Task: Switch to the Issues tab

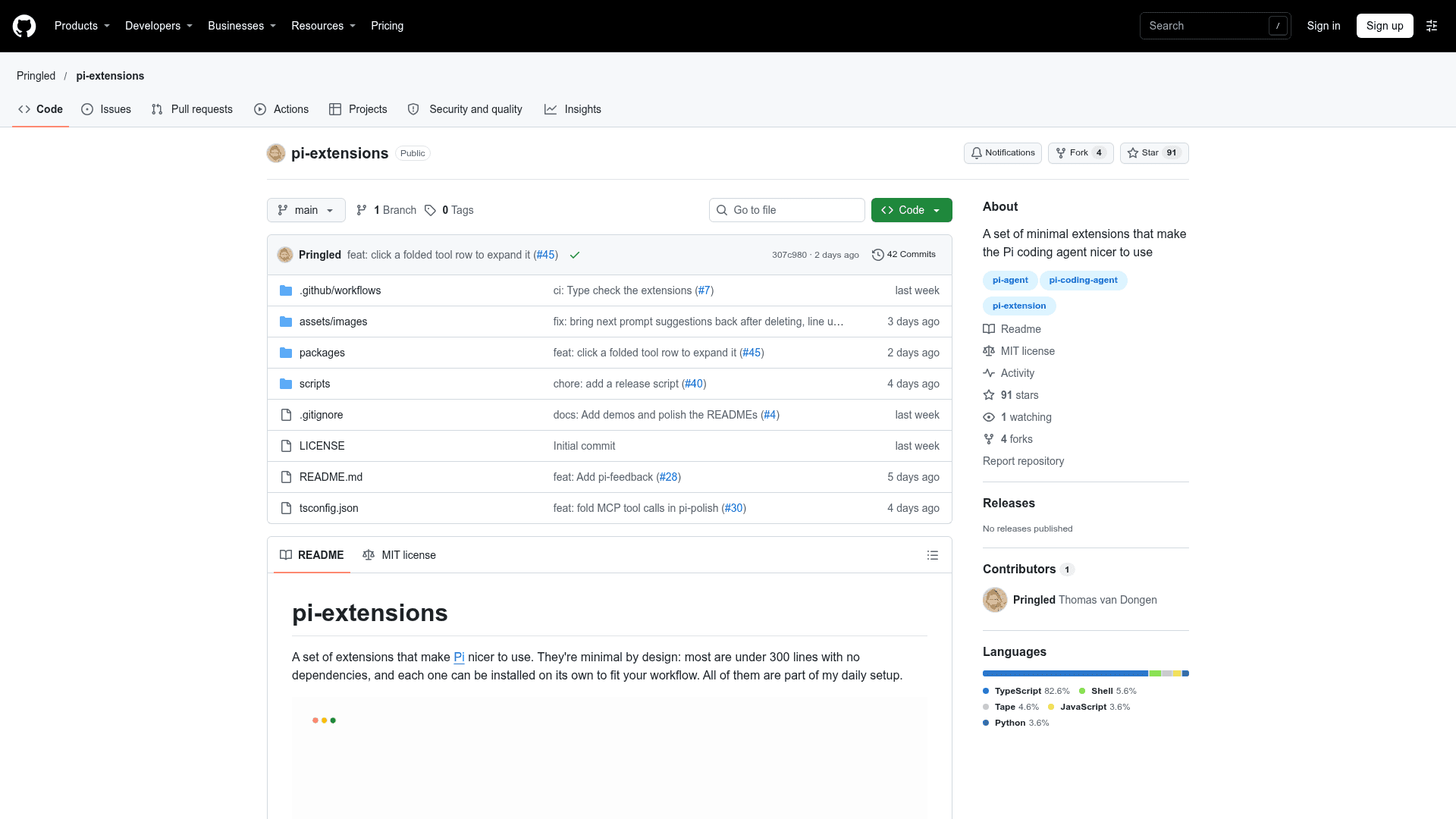Action: pyautogui.click(x=106, y=109)
